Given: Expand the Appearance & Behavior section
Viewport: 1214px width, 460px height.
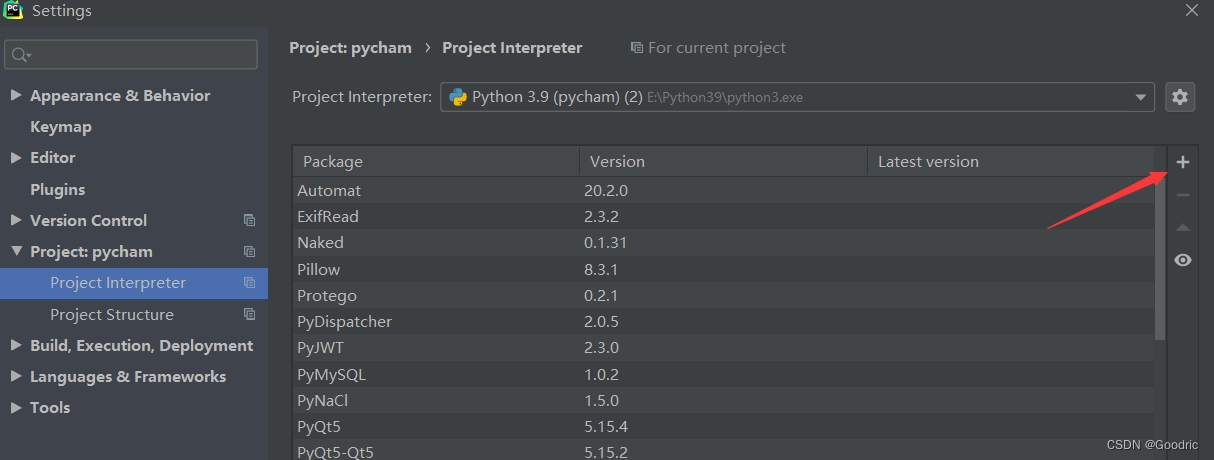Looking at the screenshot, I should [x=16, y=96].
